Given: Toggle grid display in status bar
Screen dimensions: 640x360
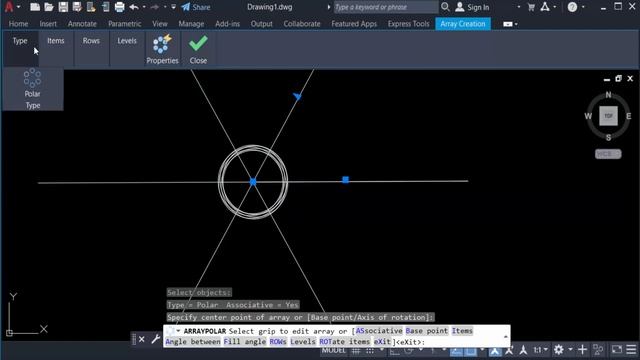Looking at the screenshot, I should [x=356, y=351].
